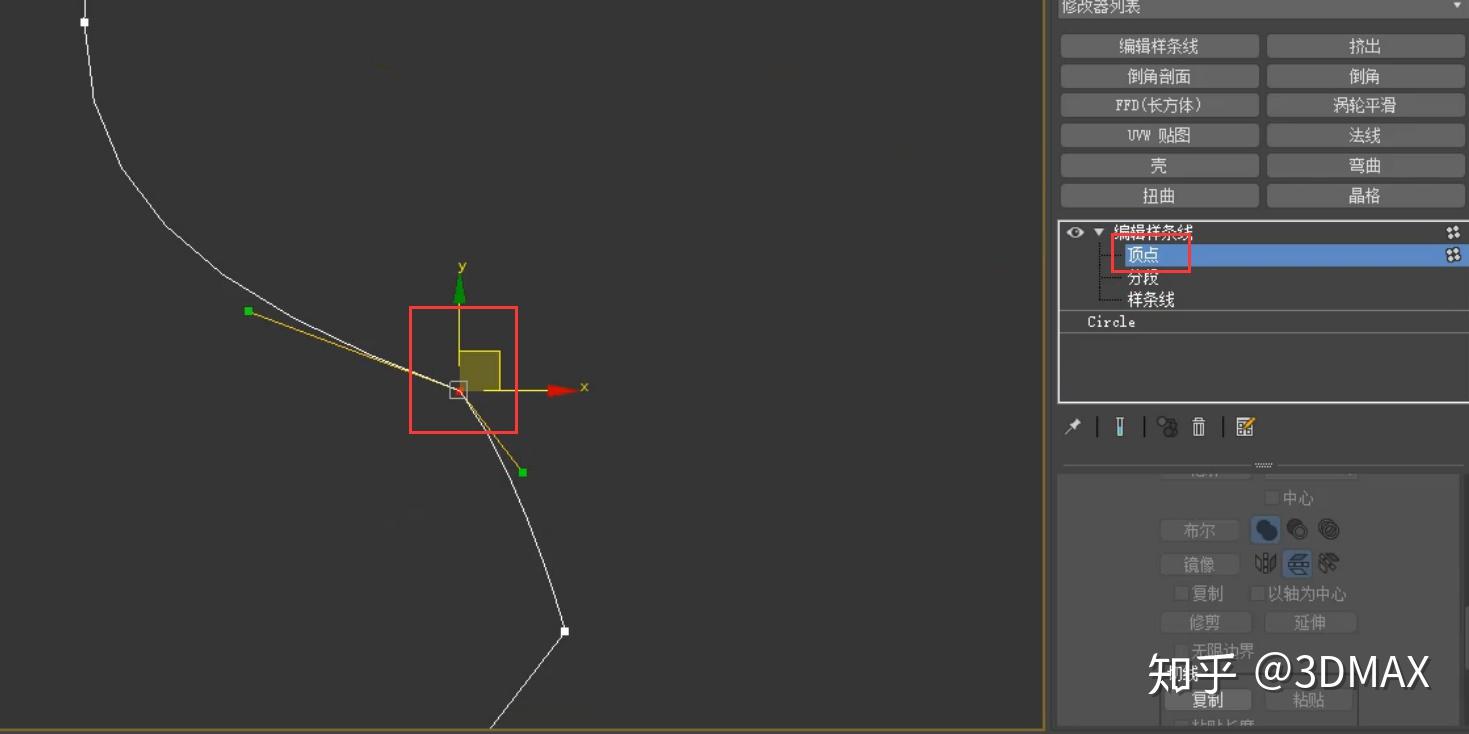Check the 复制 option for mirror
The width and height of the screenshot is (1469, 734).
pyautogui.click(x=1181, y=592)
